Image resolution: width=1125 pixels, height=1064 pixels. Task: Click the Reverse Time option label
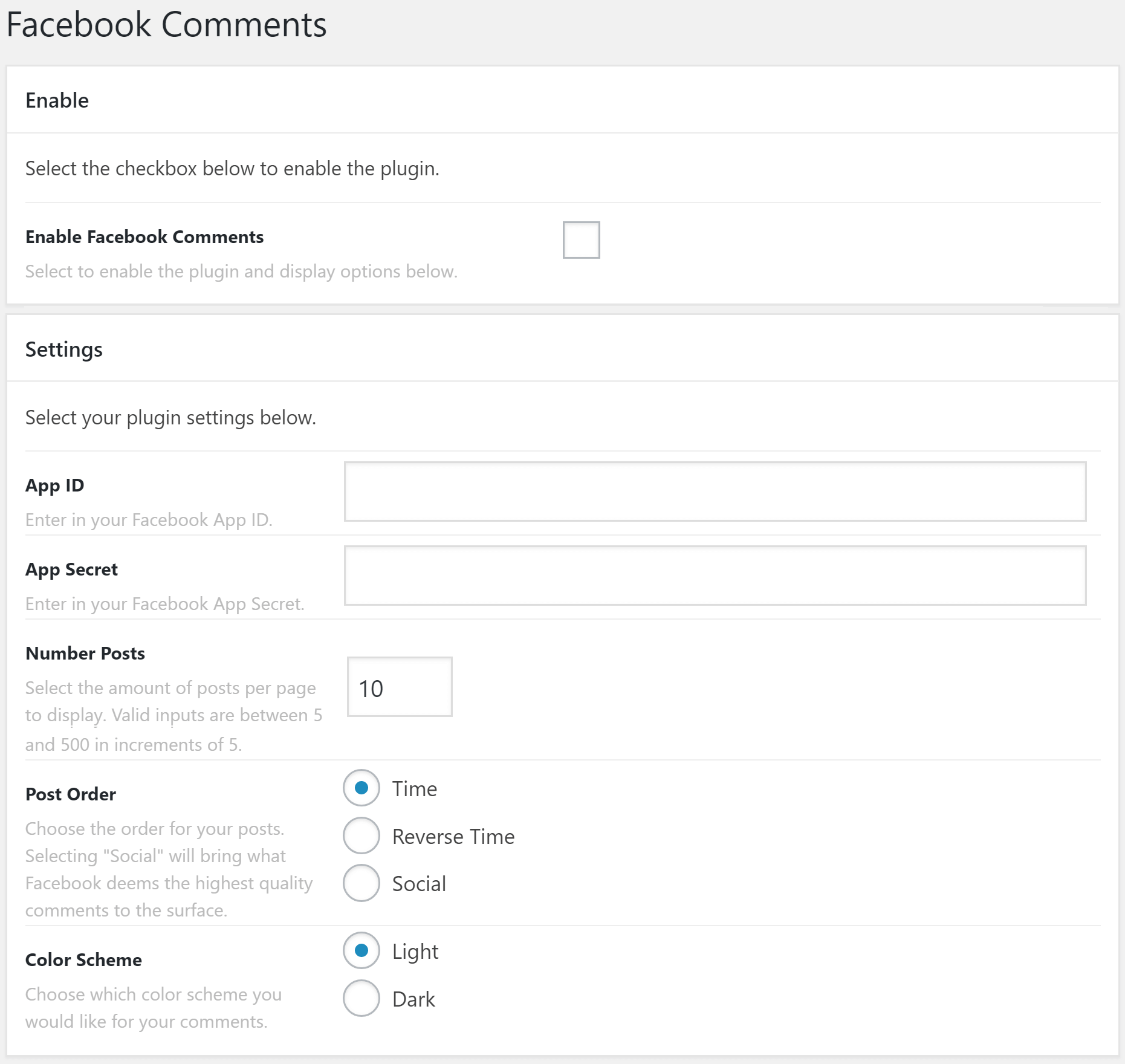[453, 836]
